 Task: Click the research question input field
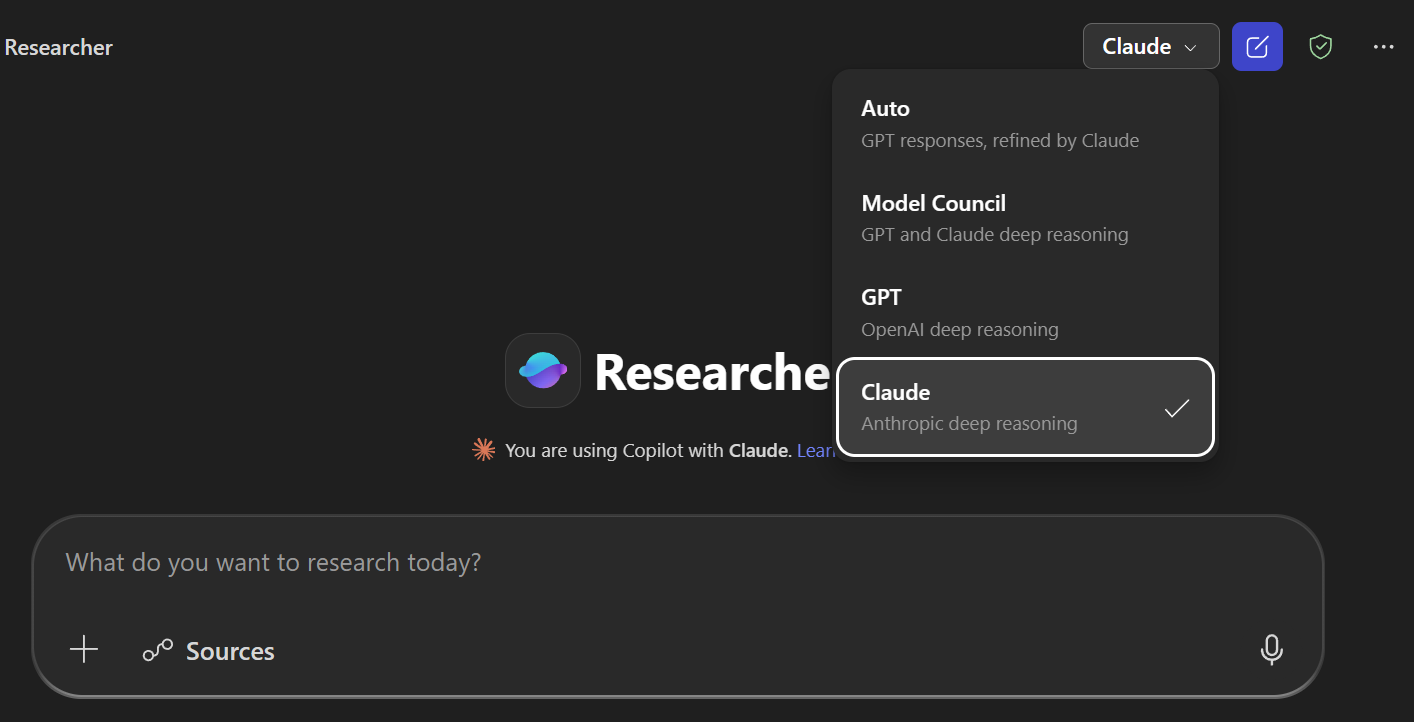tap(400, 562)
